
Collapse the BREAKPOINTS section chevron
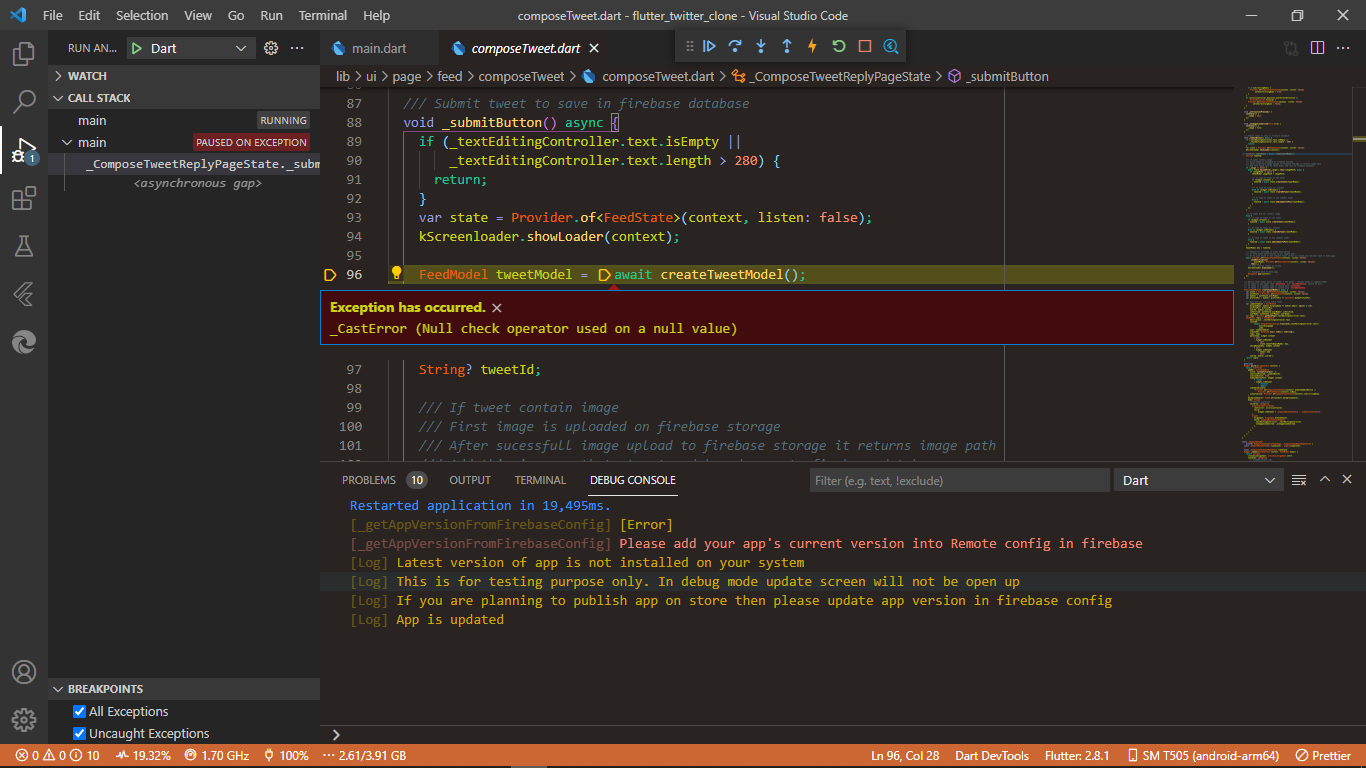click(x=58, y=689)
